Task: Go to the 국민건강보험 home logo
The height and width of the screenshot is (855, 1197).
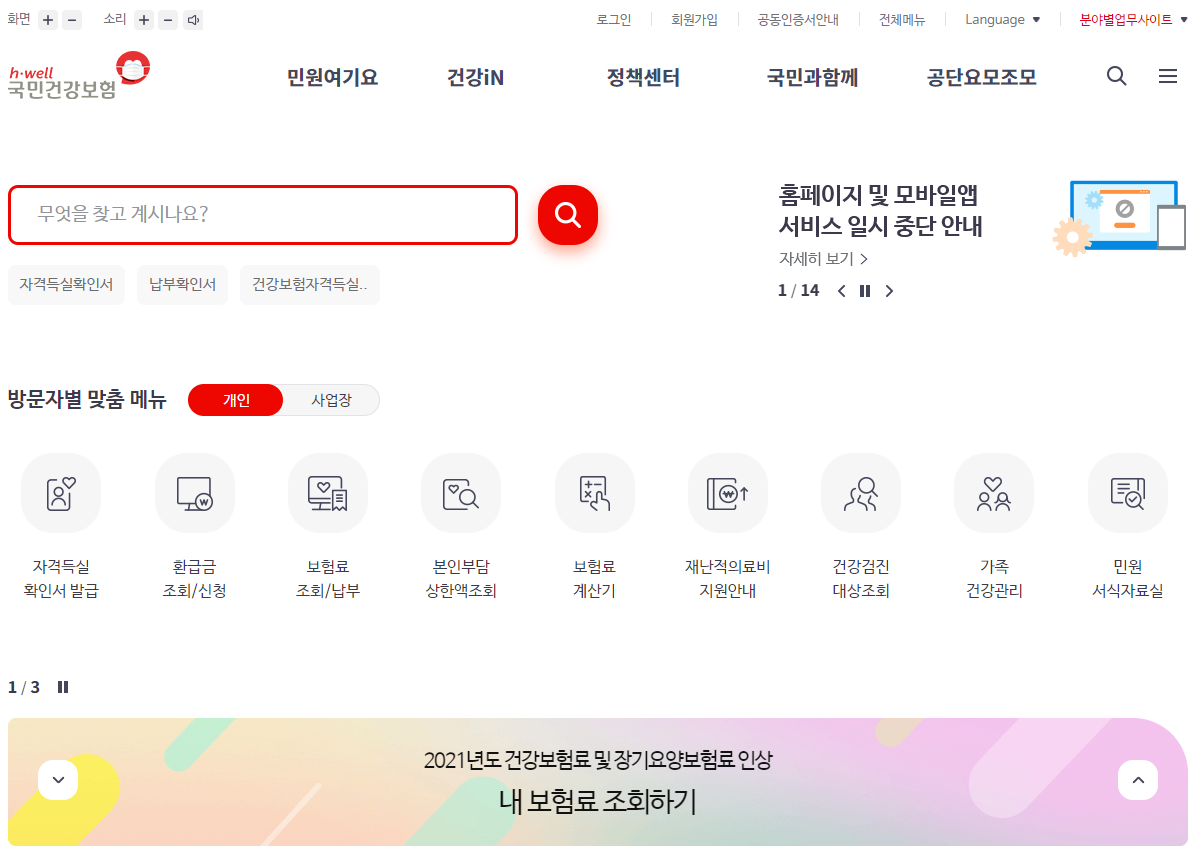Action: coord(78,76)
